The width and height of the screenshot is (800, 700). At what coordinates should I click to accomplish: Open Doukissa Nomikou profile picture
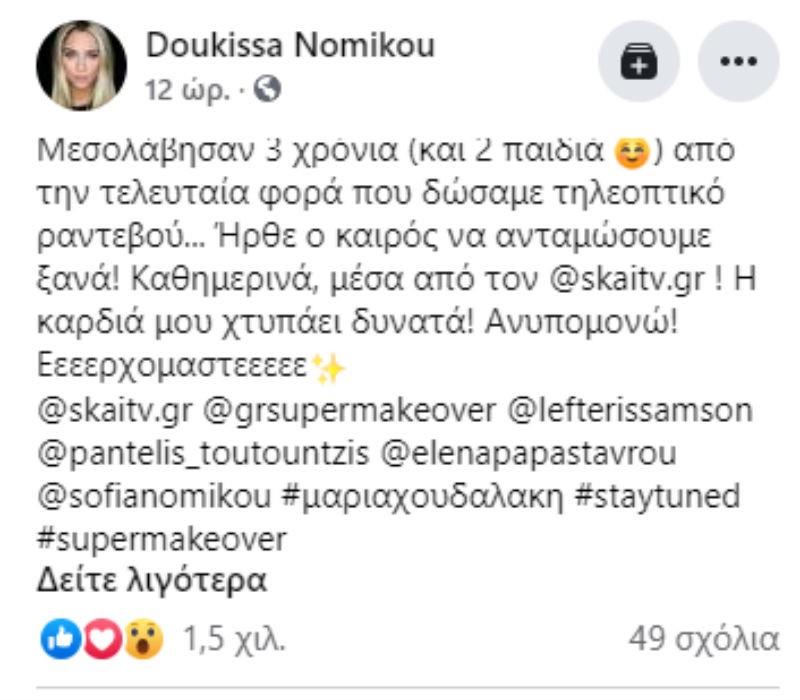[81, 65]
